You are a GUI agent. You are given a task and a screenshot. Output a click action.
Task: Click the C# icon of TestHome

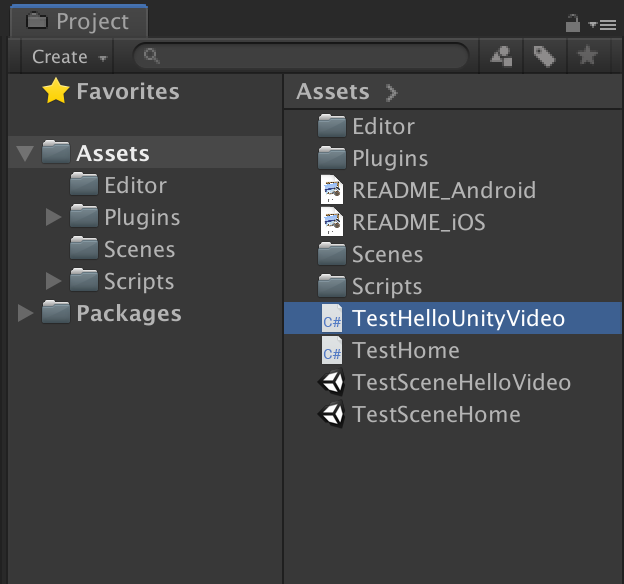click(332, 350)
